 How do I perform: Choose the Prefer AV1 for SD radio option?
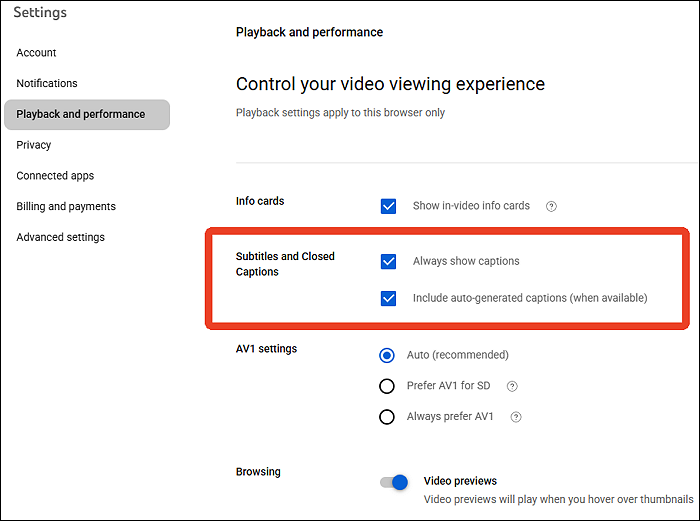(387, 386)
